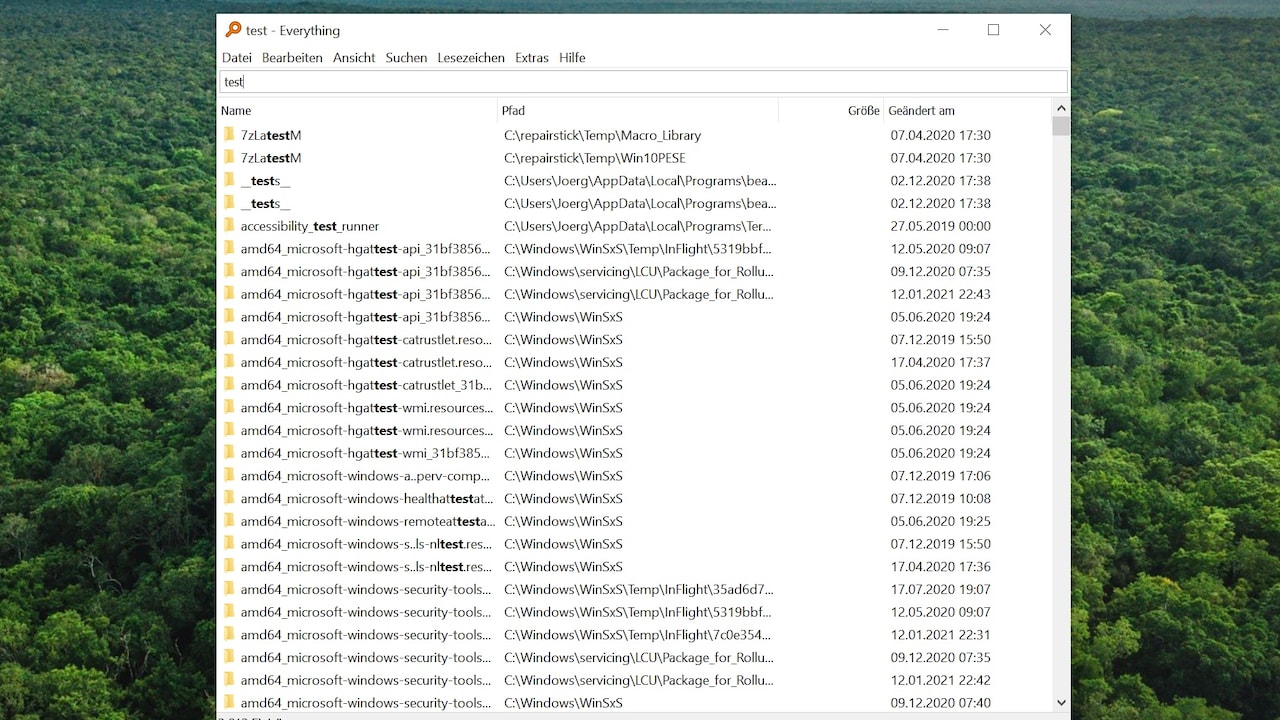1280x720 pixels.
Task: Click the Everything magnifier icon in title bar
Action: pos(233,30)
